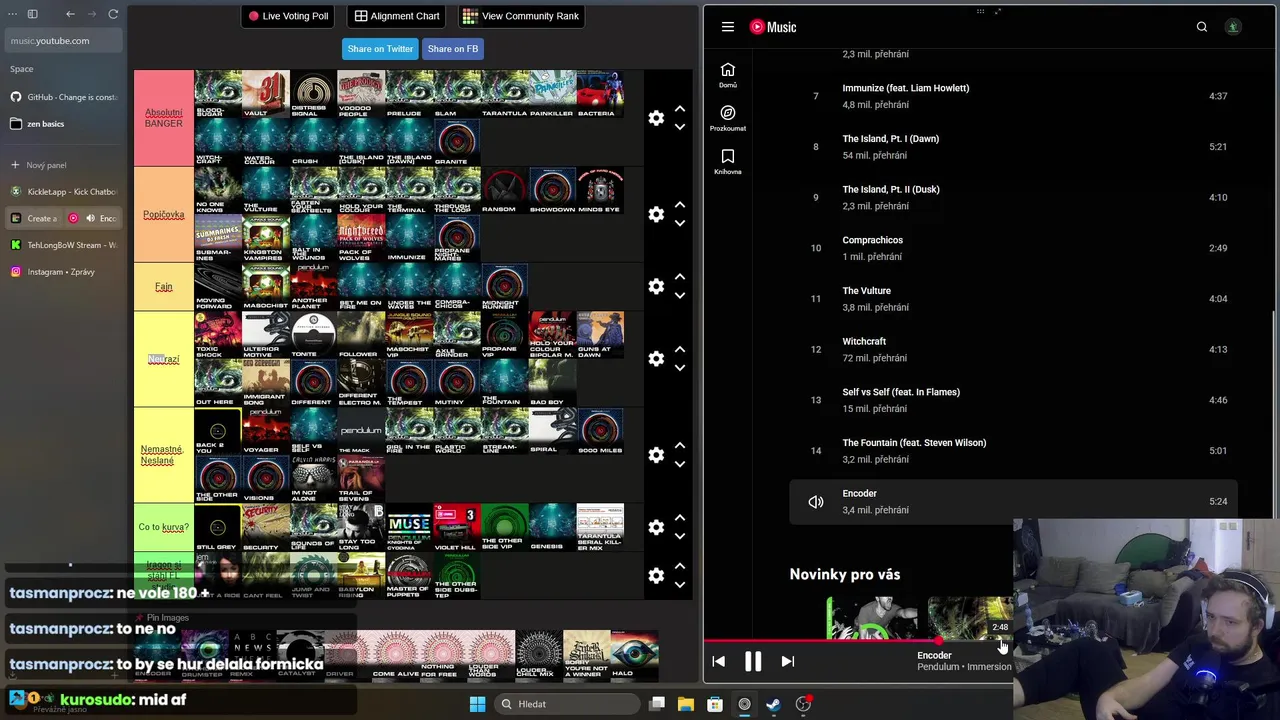Share tier list on Twitter
The image size is (1280, 720).
(x=380, y=49)
